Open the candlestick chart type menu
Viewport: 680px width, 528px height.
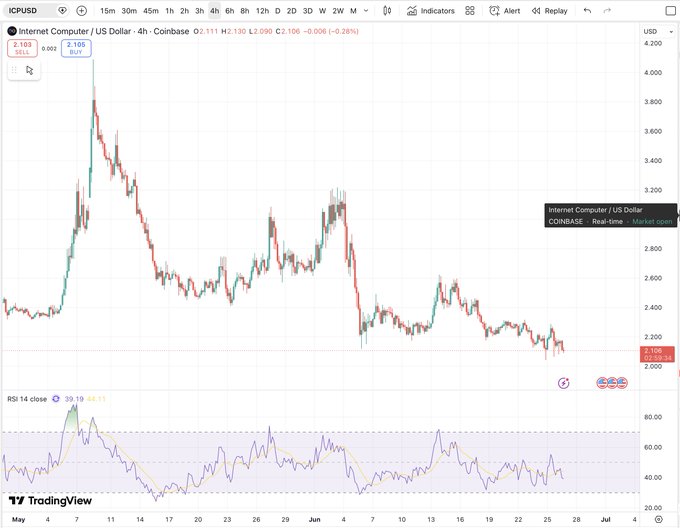[x=387, y=11]
